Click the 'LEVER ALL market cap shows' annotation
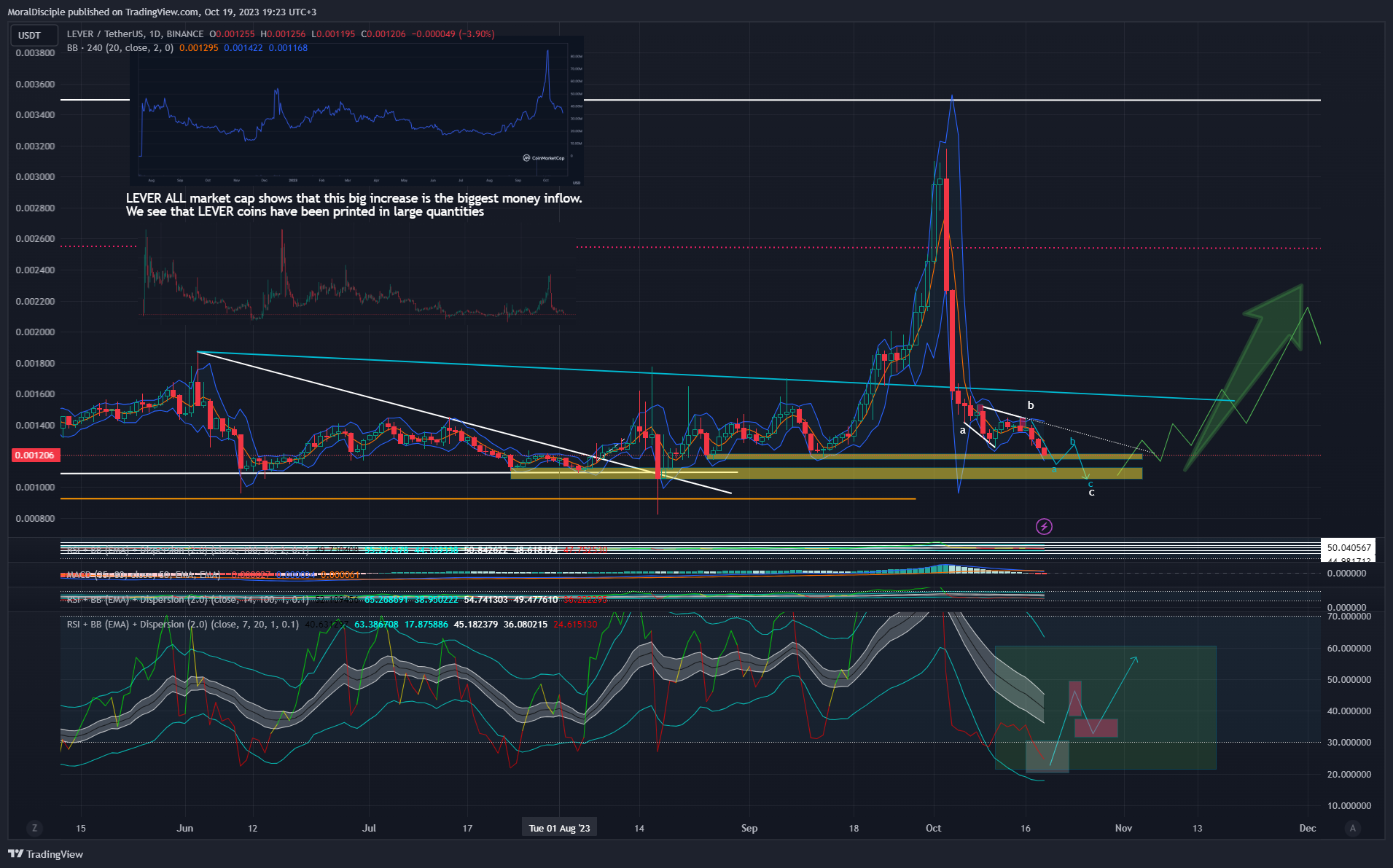This screenshot has width=1393, height=868. coord(354,205)
